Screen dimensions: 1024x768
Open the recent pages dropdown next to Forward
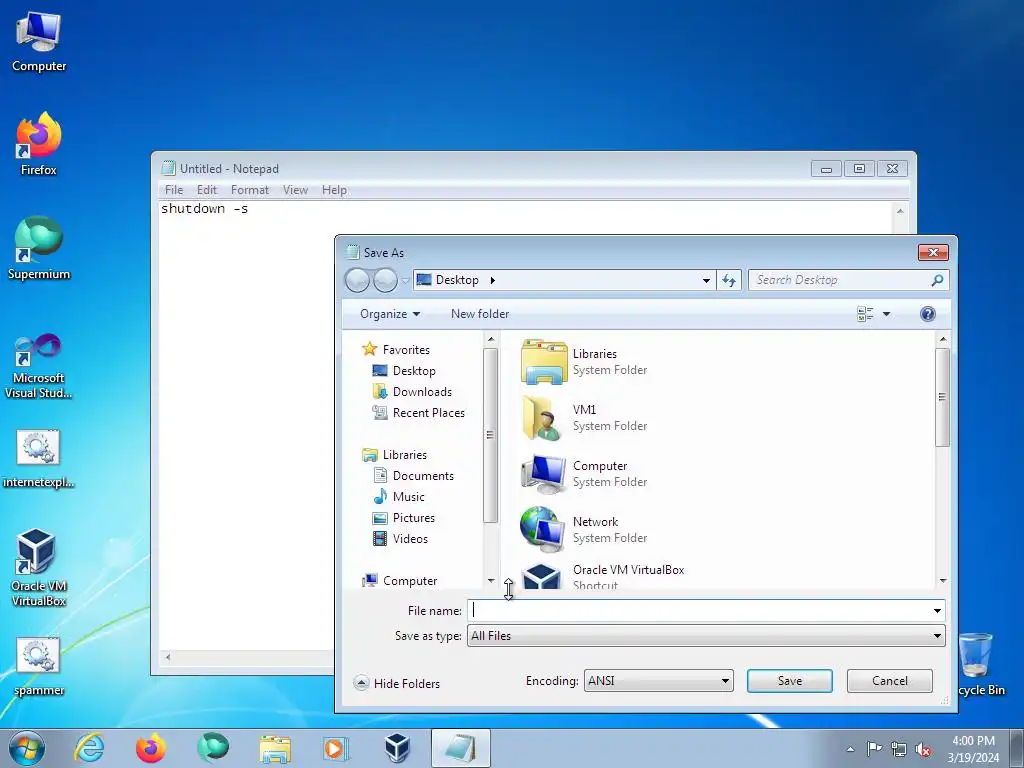point(405,281)
